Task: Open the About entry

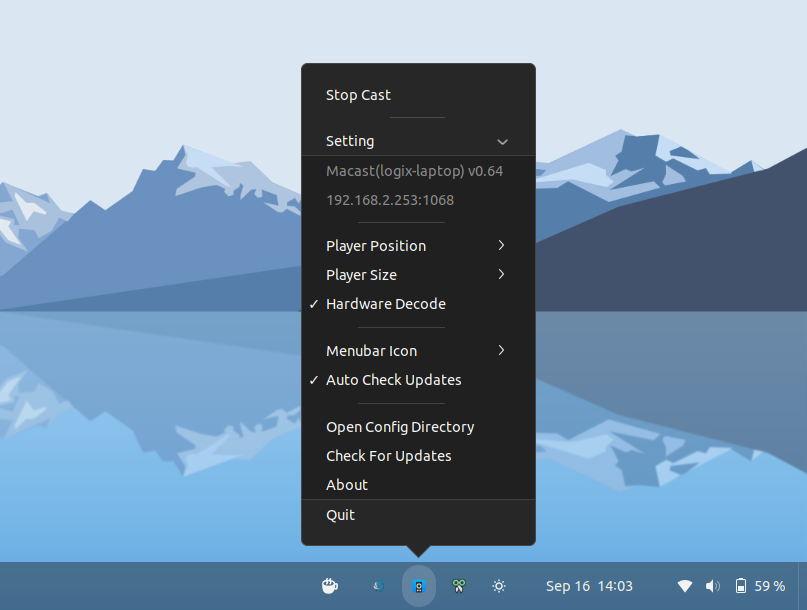Action: (x=347, y=484)
